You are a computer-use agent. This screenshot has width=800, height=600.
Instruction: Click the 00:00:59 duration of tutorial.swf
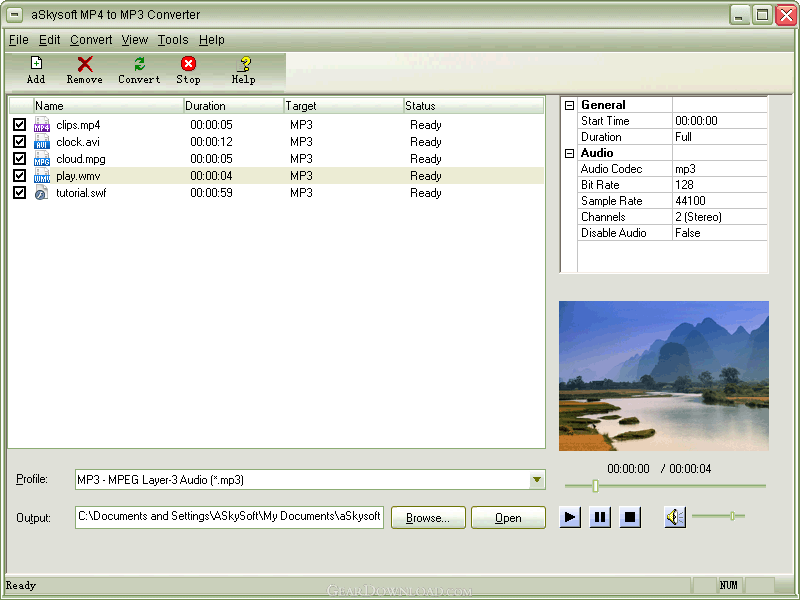[211, 193]
